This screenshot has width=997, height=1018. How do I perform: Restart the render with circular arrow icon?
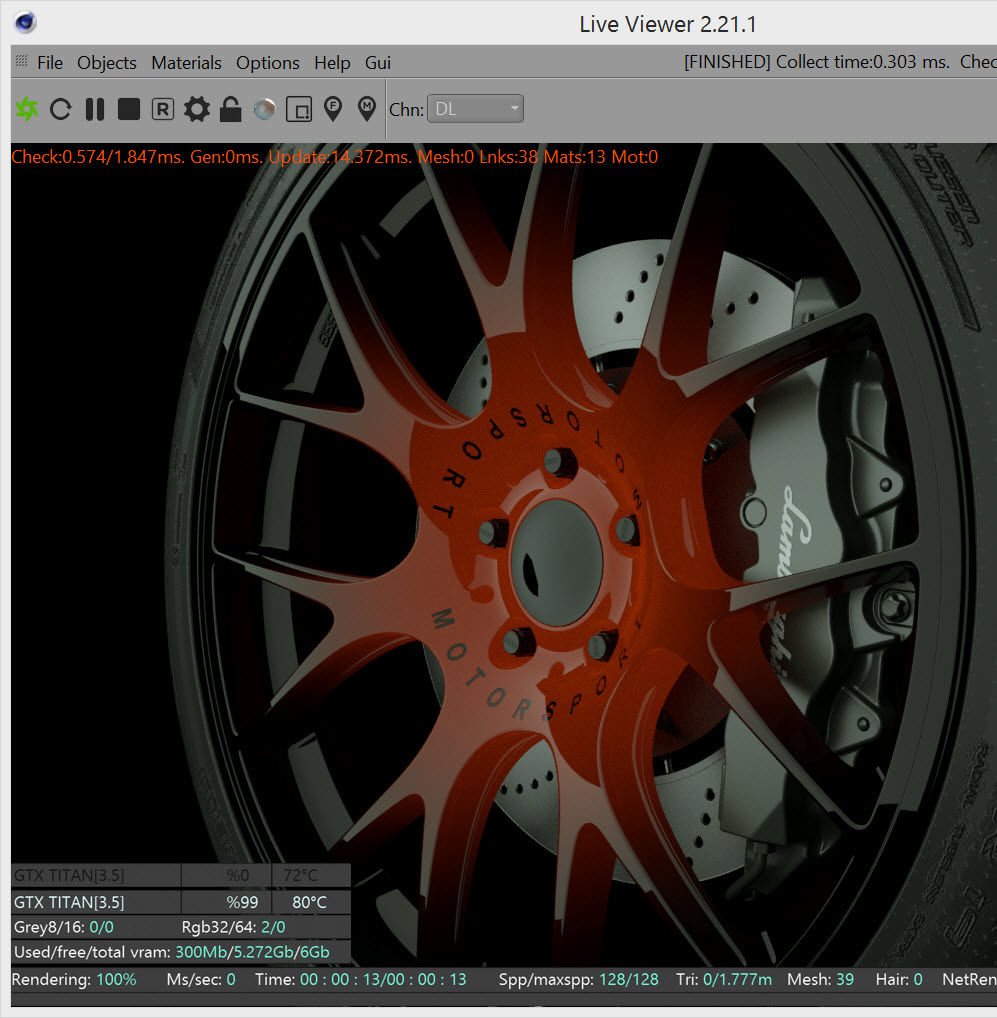click(60, 109)
